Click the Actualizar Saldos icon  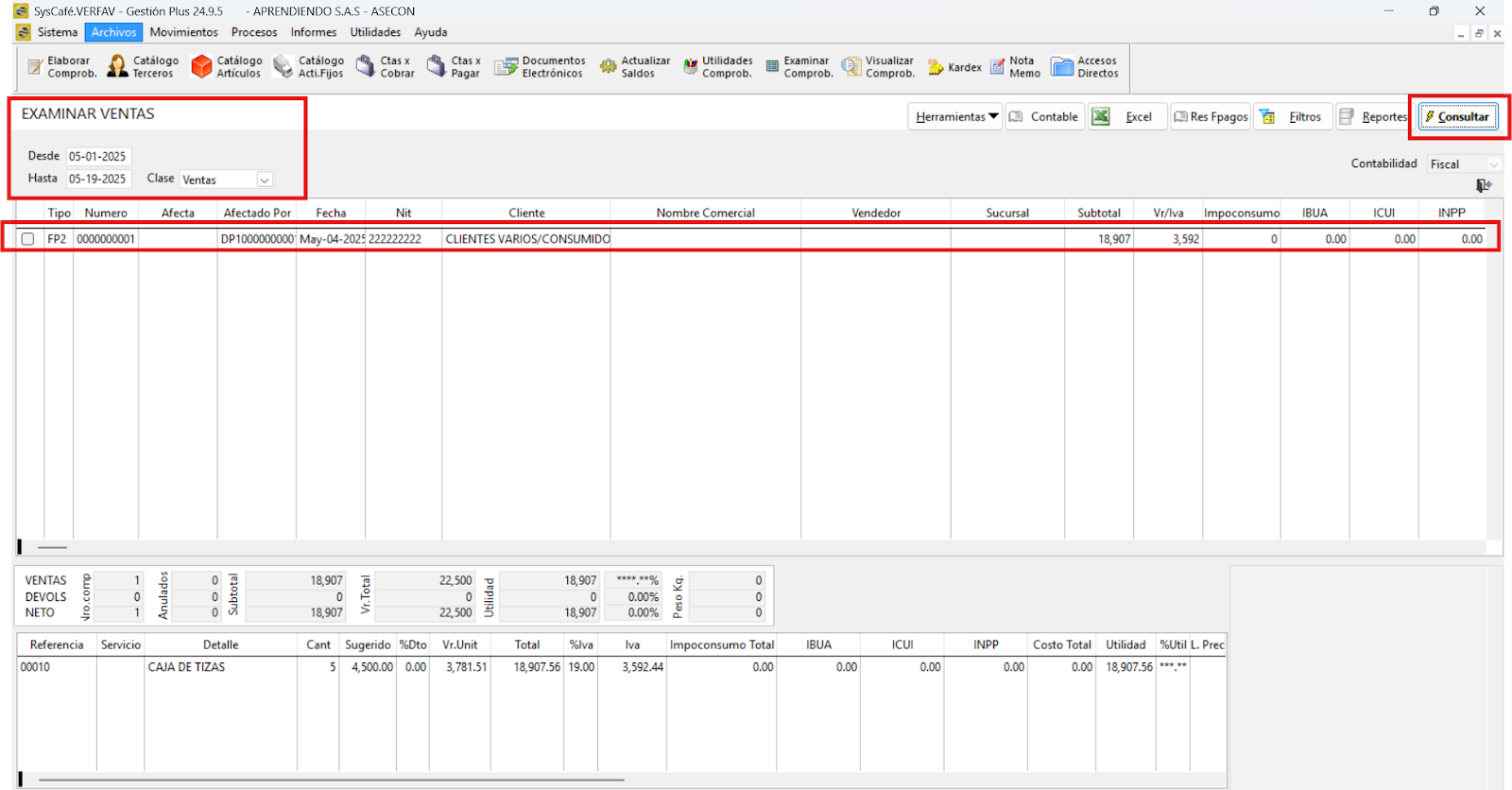point(609,66)
